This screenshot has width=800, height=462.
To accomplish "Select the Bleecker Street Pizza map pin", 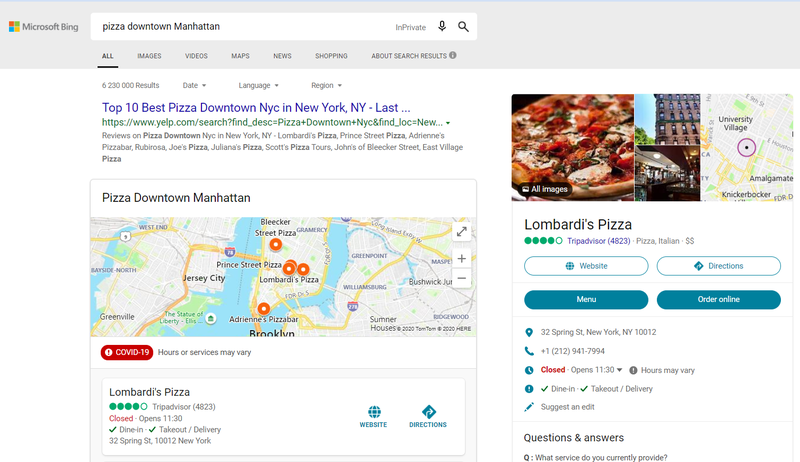I will point(276,244).
